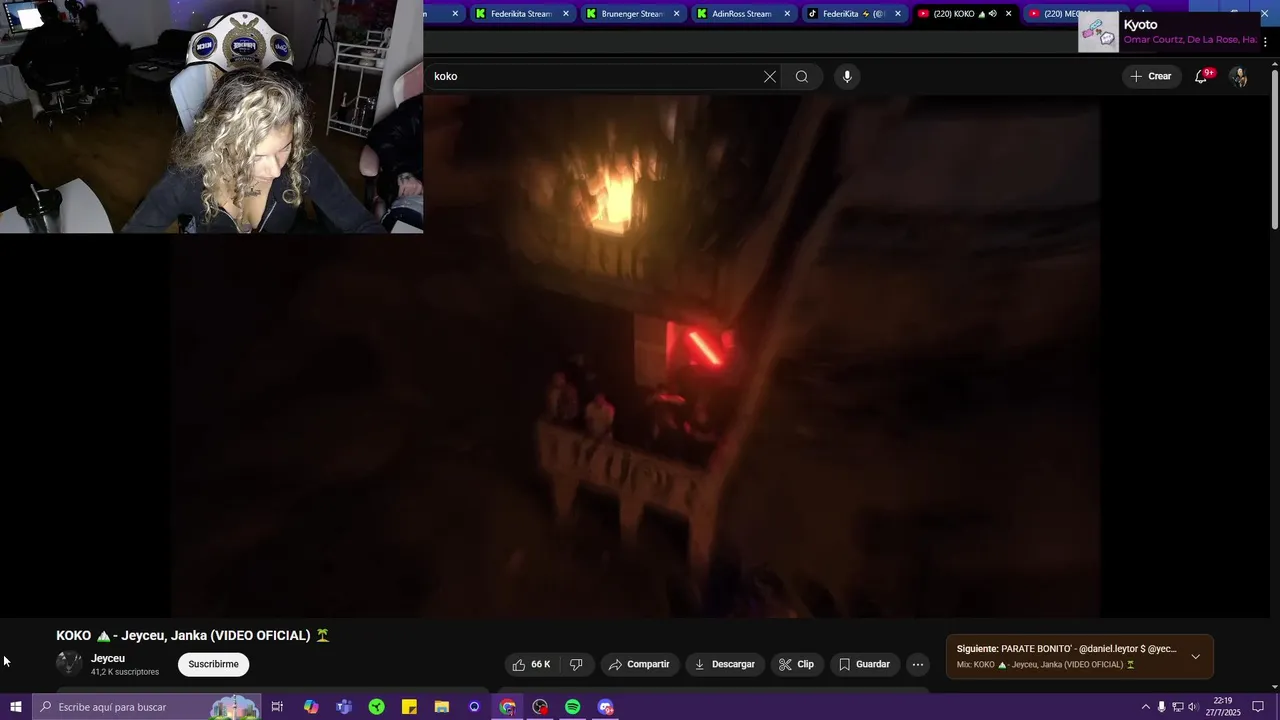Open the Jeyceu channel avatar
The image size is (1280, 720).
click(69, 664)
